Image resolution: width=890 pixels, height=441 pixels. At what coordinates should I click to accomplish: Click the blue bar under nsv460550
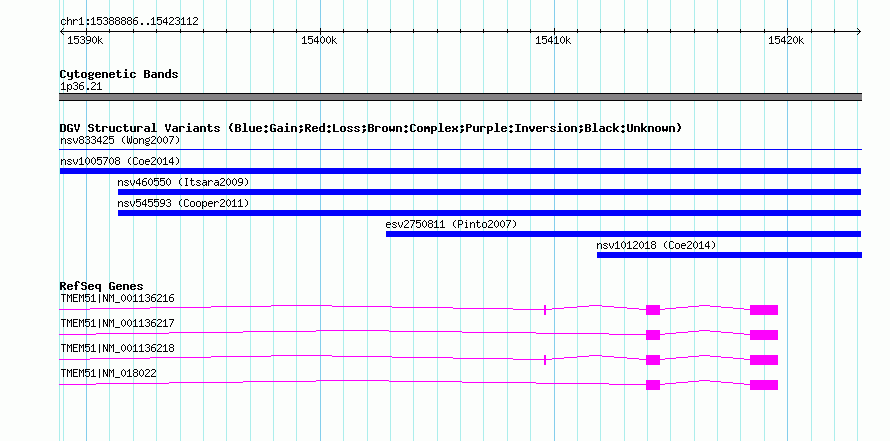(x=489, y=192)
